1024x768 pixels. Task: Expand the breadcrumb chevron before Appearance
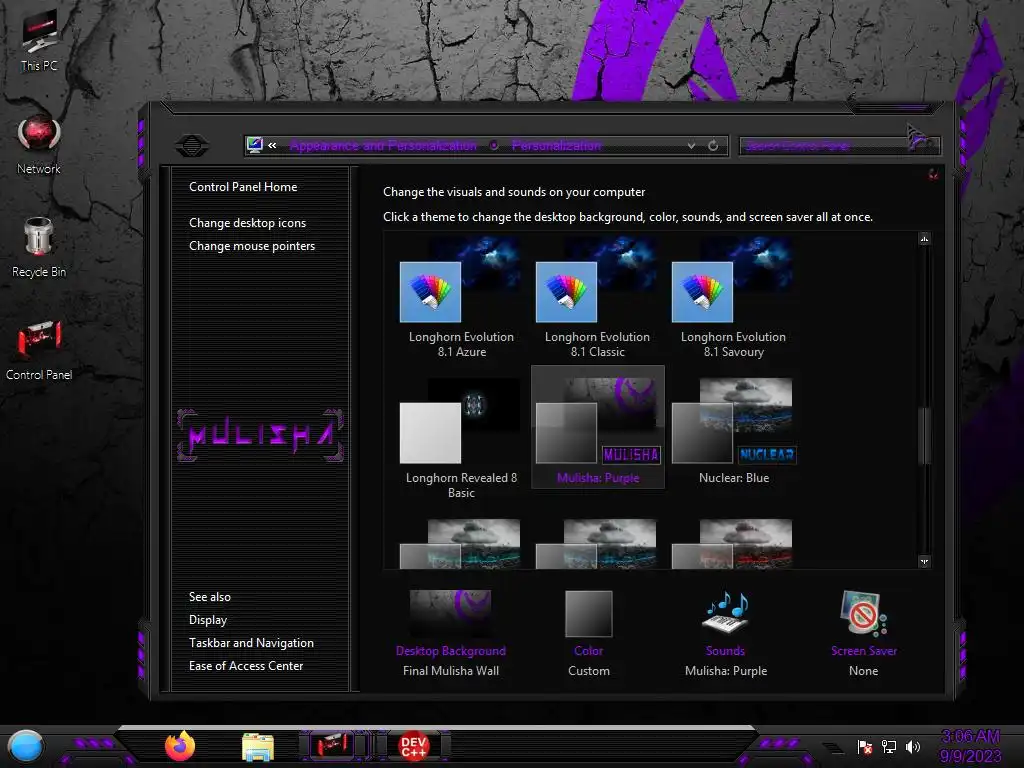[x=272, y=146]
